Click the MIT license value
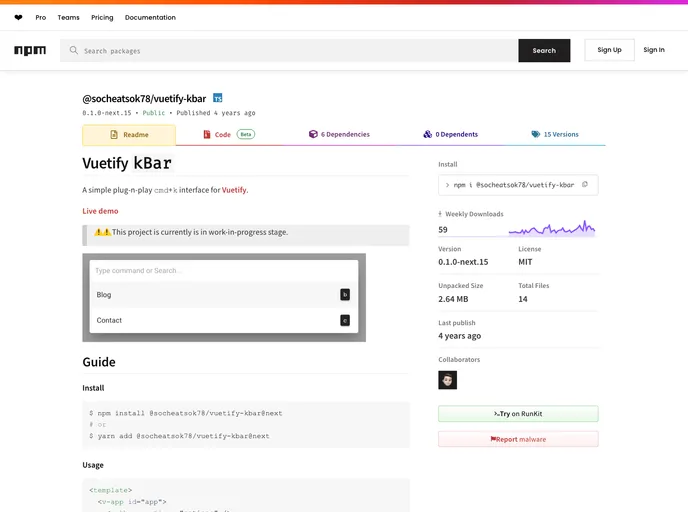The image size is (688, 512). (x=525, y=262)
